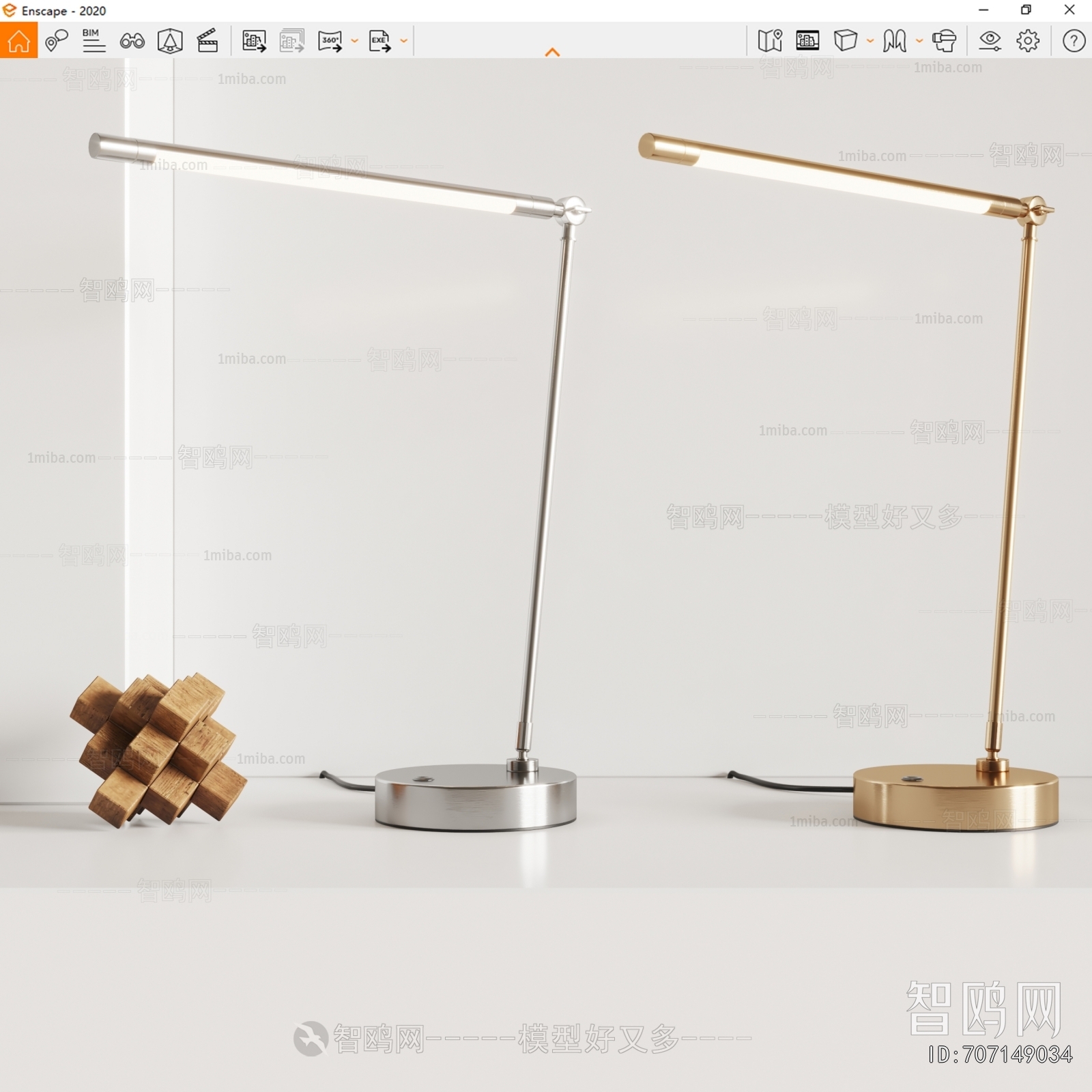Expand the 360° panorama export options

[x=354, y=41]
